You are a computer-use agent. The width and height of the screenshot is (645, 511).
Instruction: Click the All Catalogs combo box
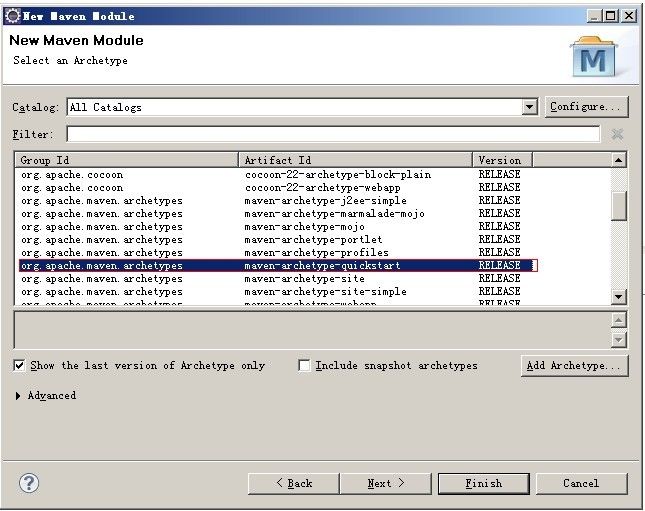click(302, 107)
